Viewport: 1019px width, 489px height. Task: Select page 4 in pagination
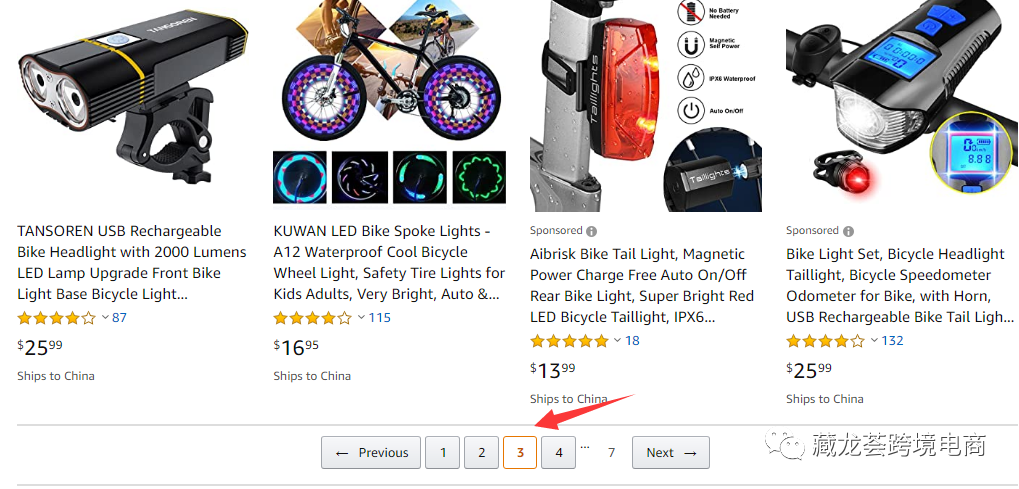click(559, 453)
